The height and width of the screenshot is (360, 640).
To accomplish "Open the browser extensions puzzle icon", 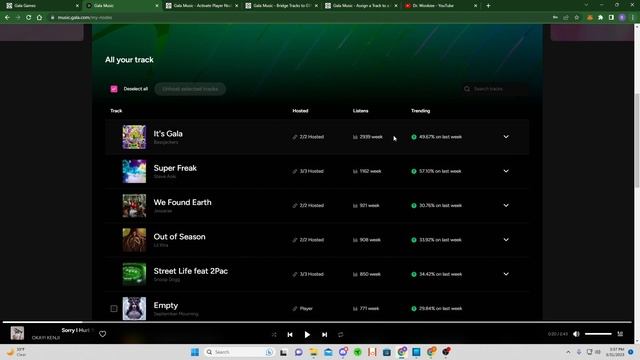I will pyautogui.click(x=600, y=18).
